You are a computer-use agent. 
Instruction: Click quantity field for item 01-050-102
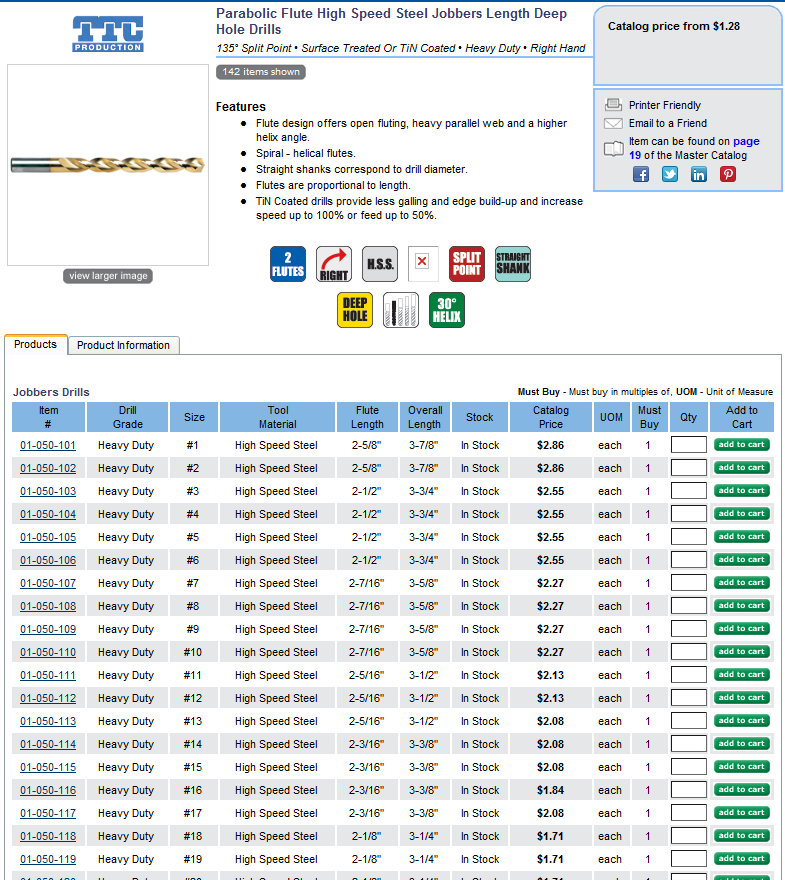click(x=688, y=468)
